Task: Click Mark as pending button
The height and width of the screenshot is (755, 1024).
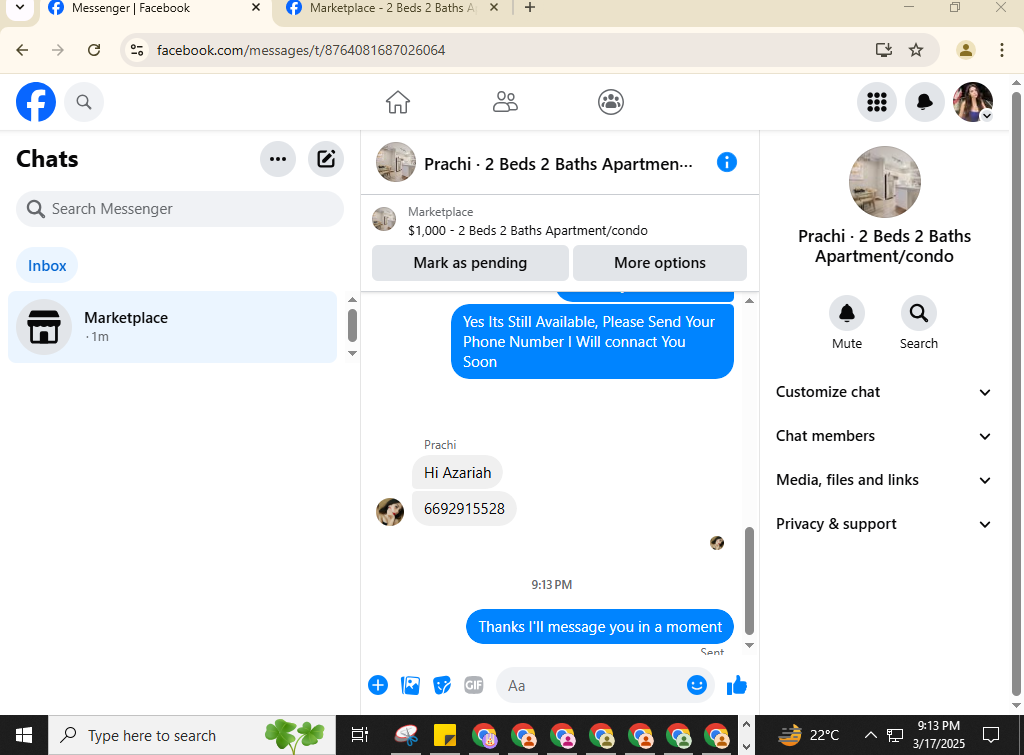Action: (470, 263)
